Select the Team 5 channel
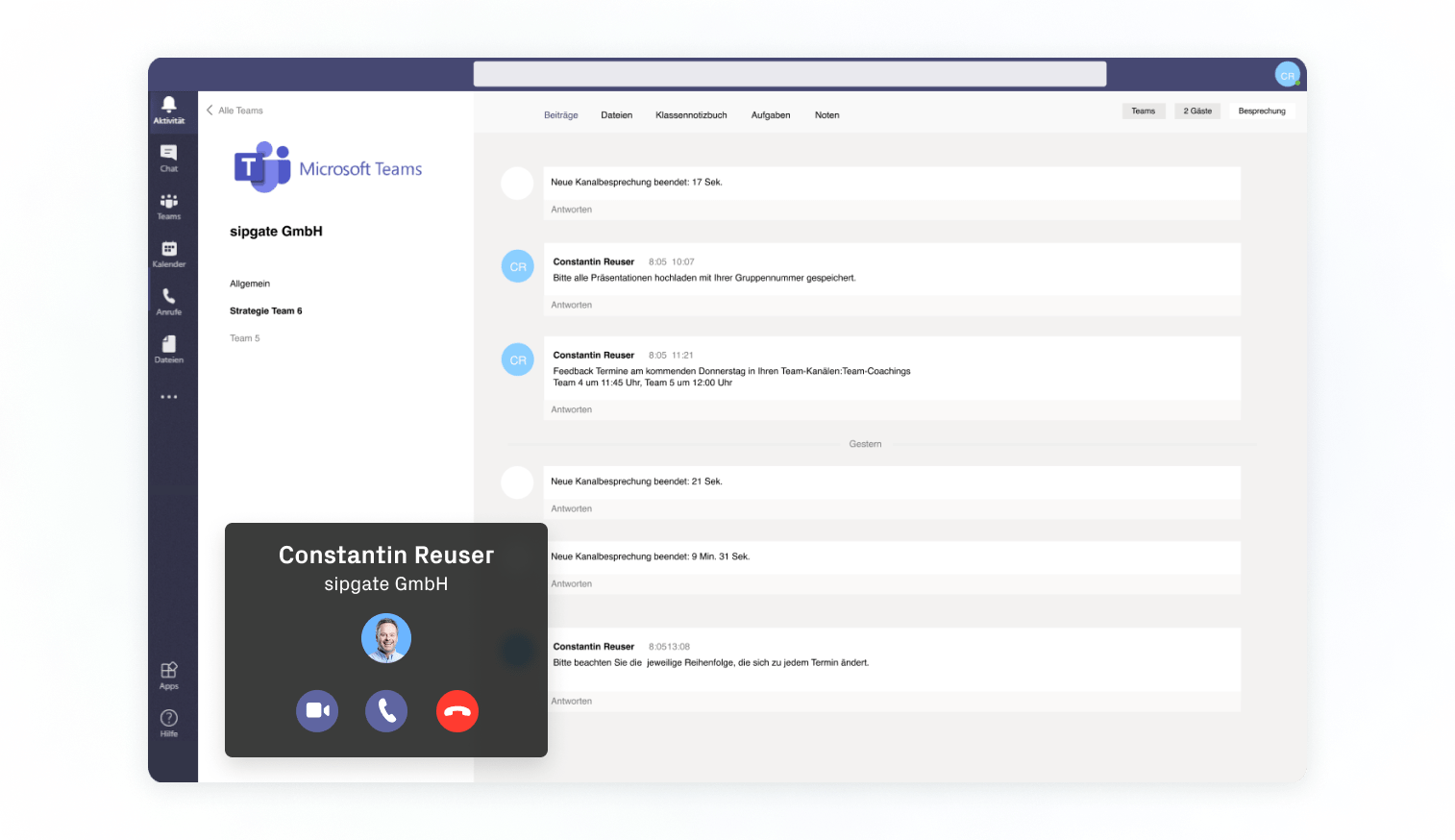 pos(245,338)
